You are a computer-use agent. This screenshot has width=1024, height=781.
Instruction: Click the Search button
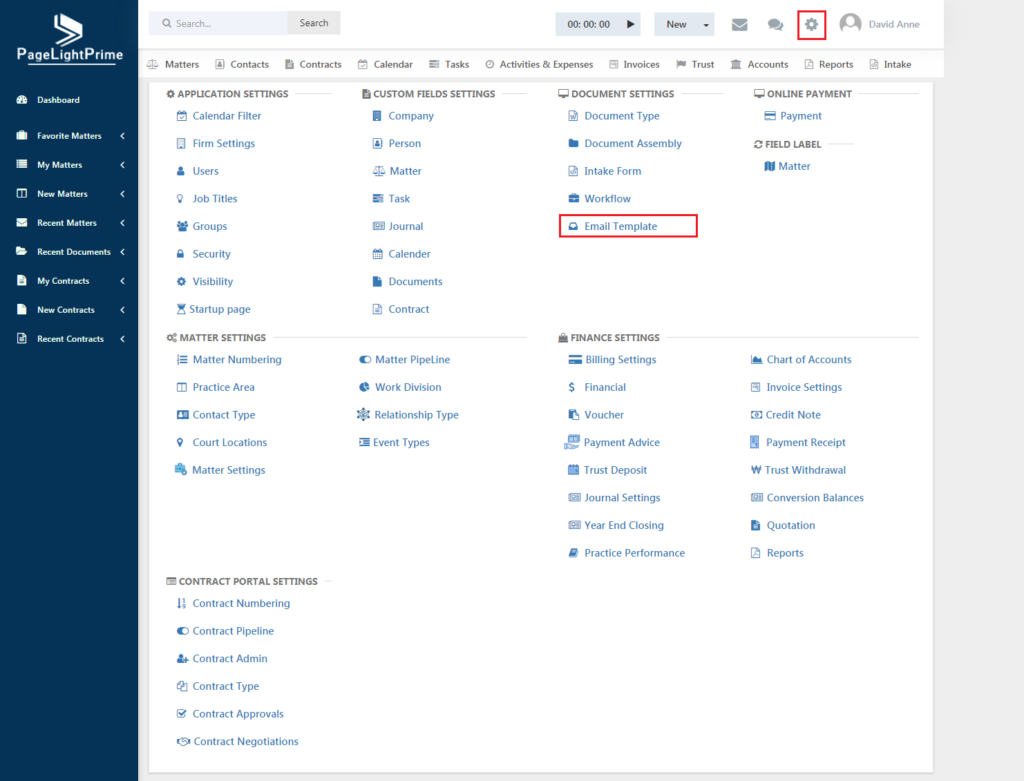pyautogui.click(x=313, y=23)
